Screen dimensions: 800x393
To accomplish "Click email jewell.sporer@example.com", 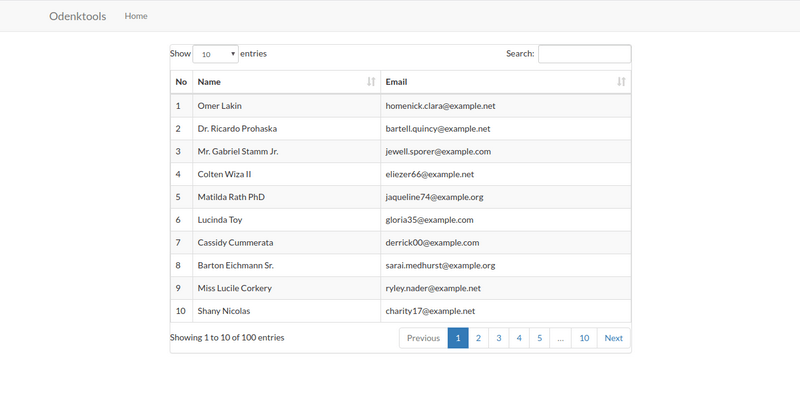I will [438, 152].
